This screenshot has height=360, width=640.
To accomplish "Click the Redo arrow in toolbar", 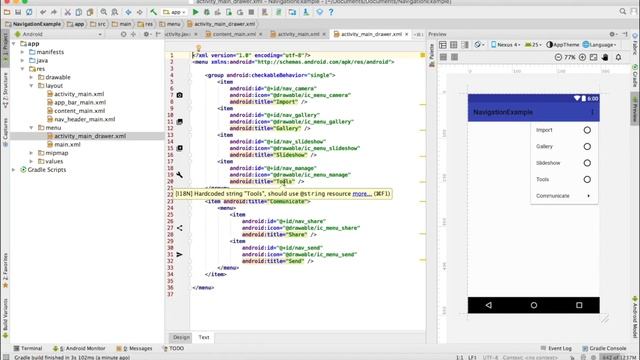I will pos(53,12).
